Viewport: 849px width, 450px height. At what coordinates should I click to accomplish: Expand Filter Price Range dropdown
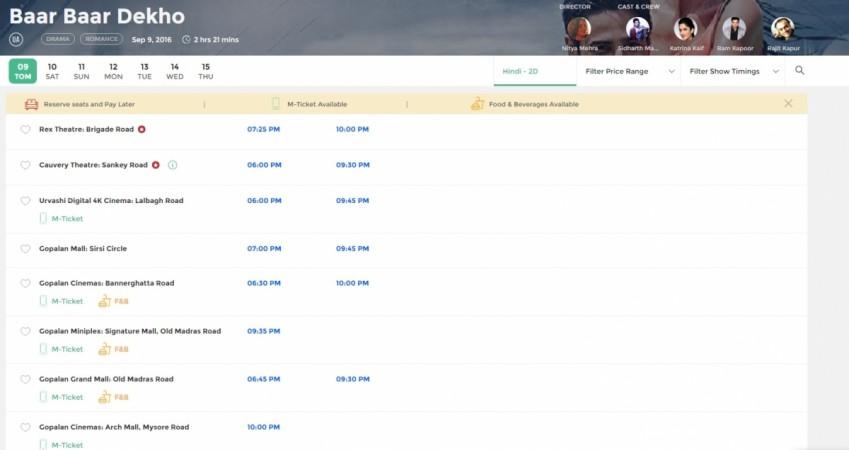[x=627, y=71]
